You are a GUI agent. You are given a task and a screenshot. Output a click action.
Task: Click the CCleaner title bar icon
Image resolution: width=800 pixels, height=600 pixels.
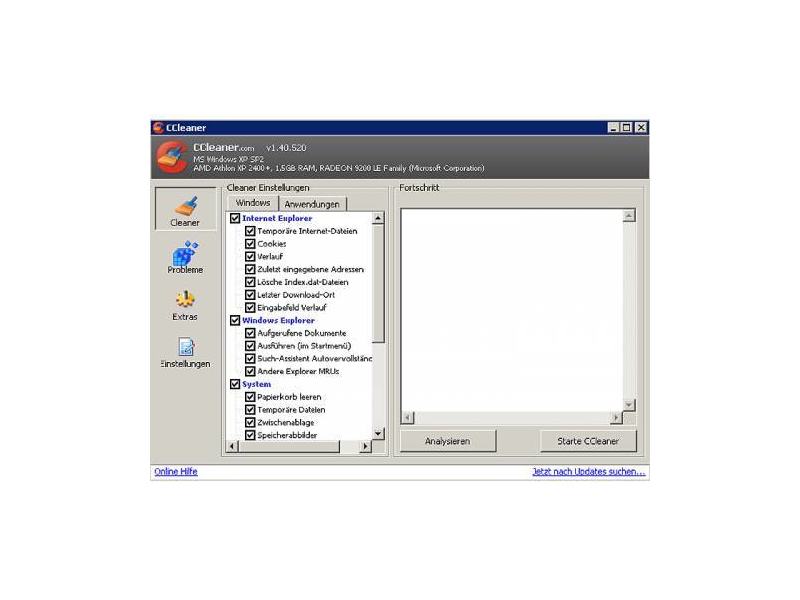[x=158, y=128]
